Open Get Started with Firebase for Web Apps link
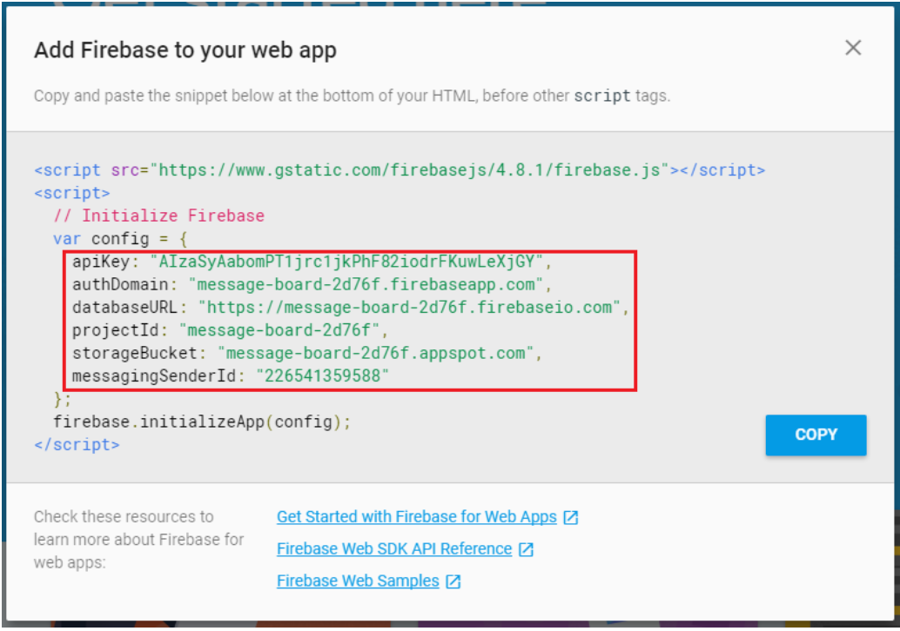900x631 pixels. [x=416, y=517]
